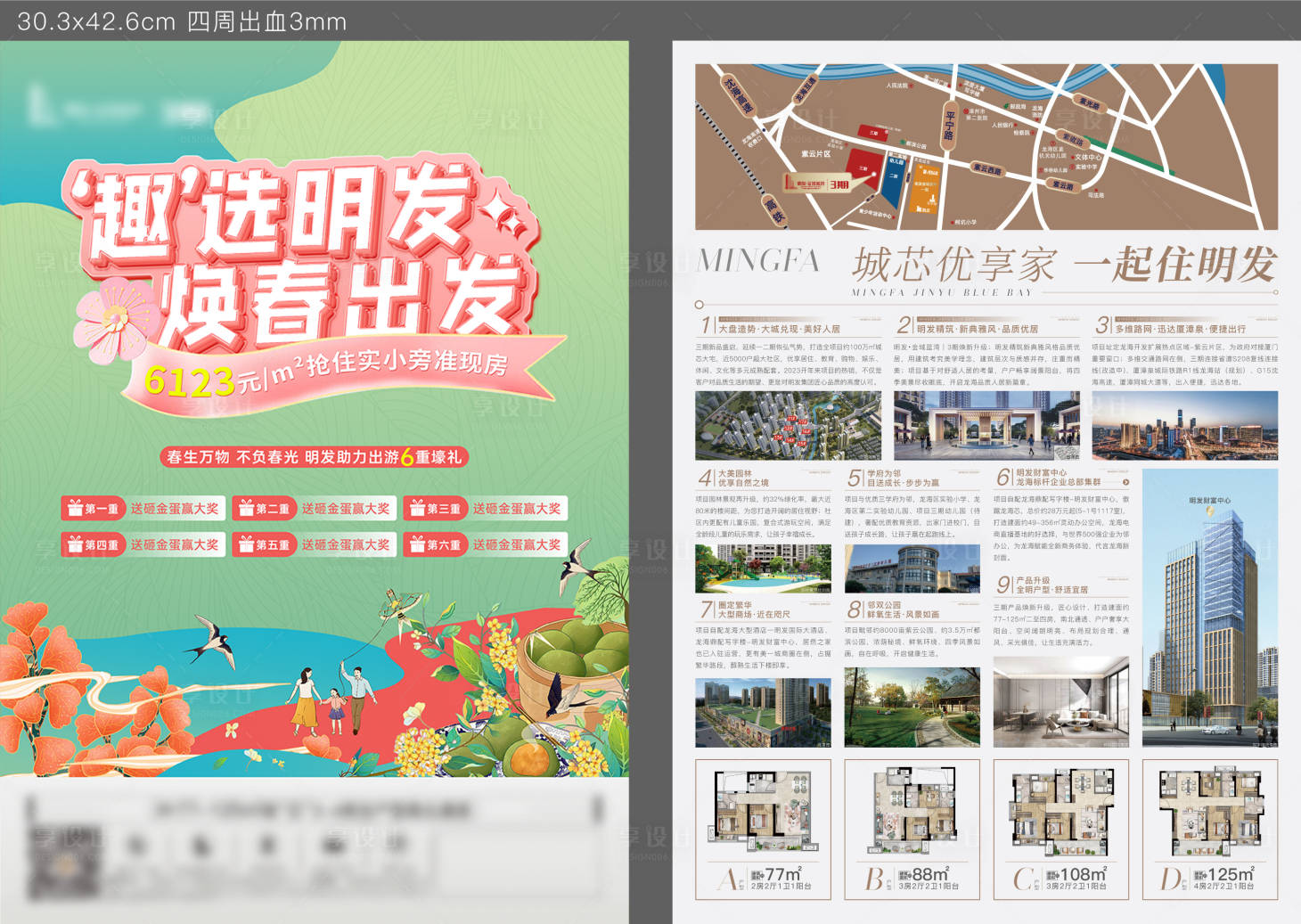This screenshot has height=924, width=1301.
Task: Click the 高铁 label on the map
Action: pos(775,211)
